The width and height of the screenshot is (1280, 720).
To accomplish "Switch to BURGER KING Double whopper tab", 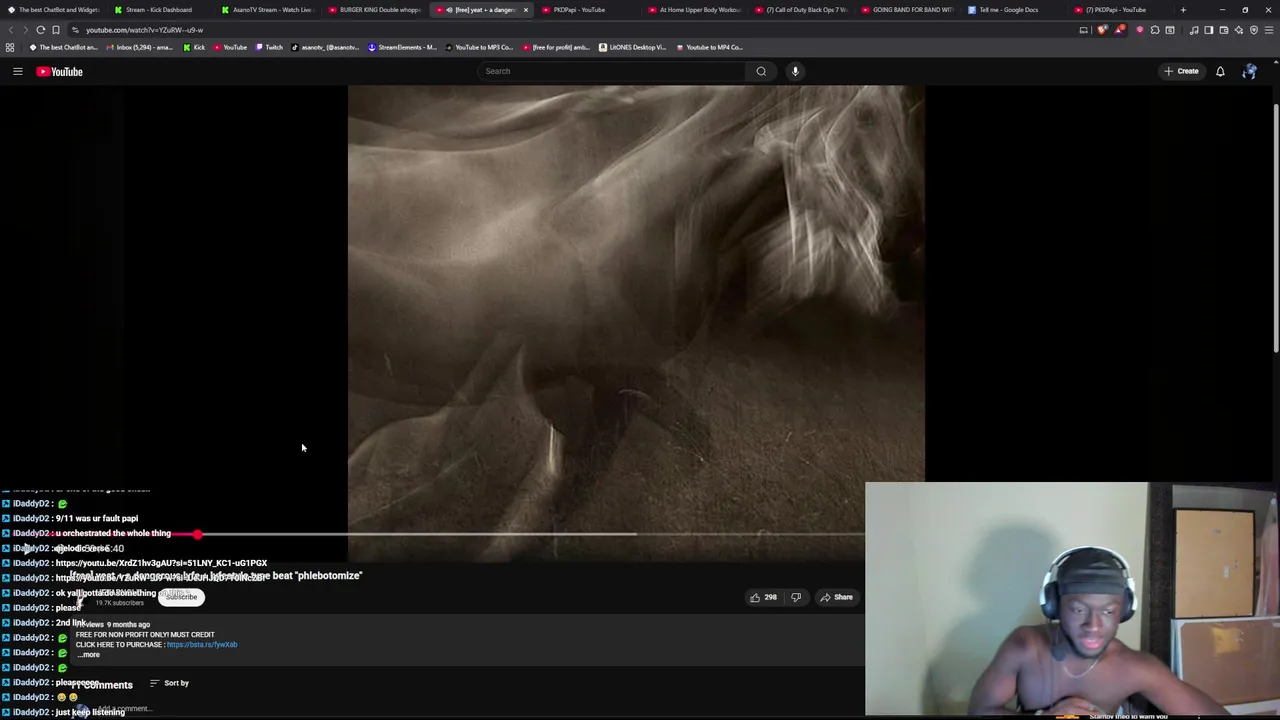I will pyautogui.click(x=374, y=10).
